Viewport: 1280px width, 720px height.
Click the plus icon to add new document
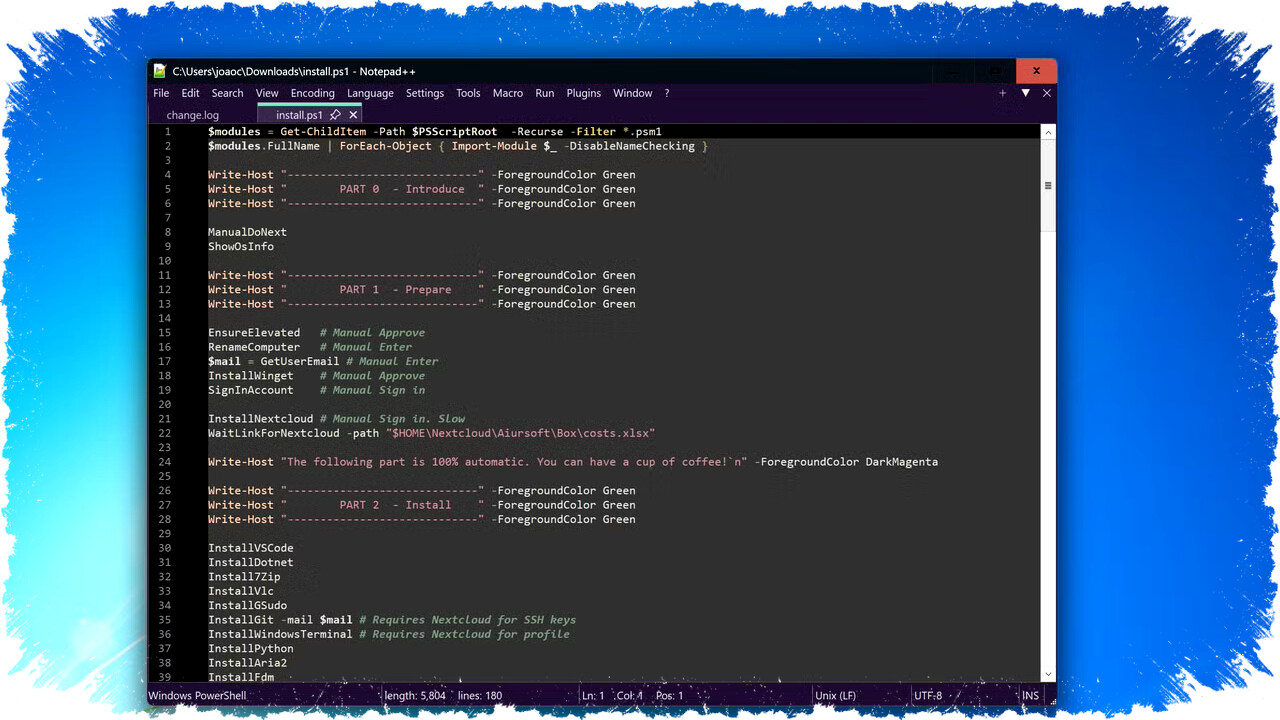click(x=1002, y=93)
